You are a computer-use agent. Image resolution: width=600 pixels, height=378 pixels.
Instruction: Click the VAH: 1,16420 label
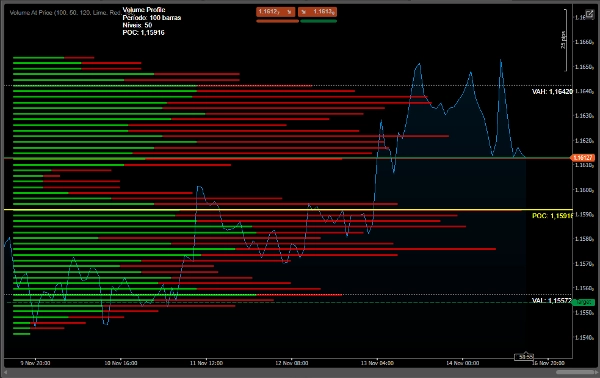pyautogui.click(x=553, y=92)
